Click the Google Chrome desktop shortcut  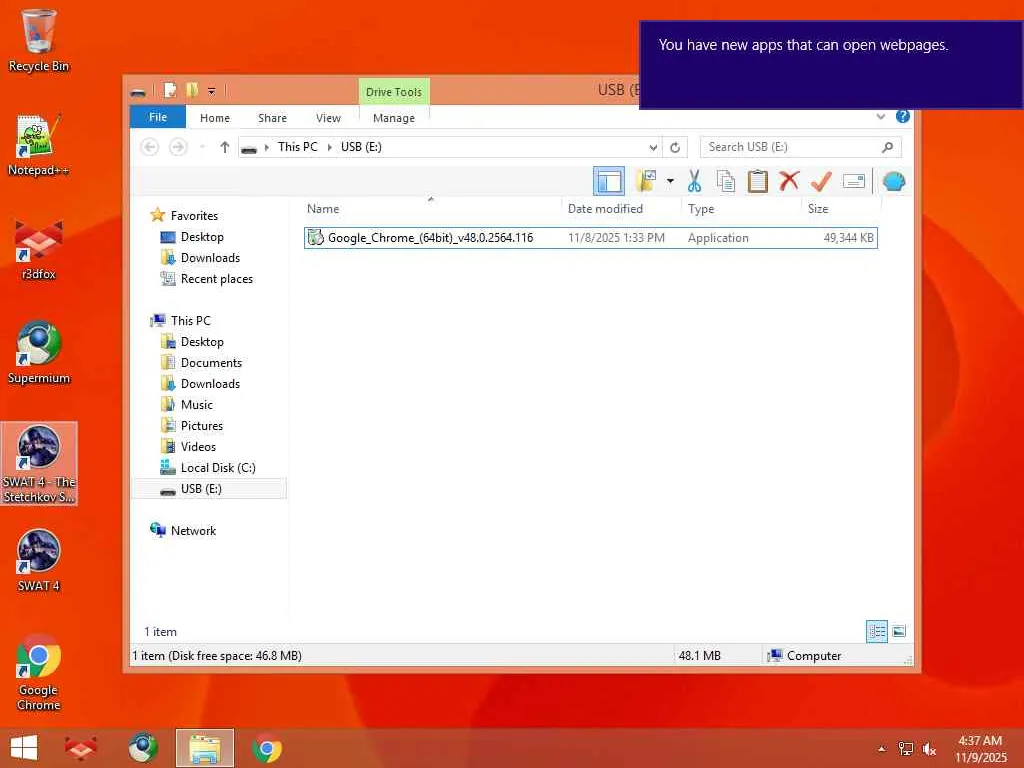(39, 673)
